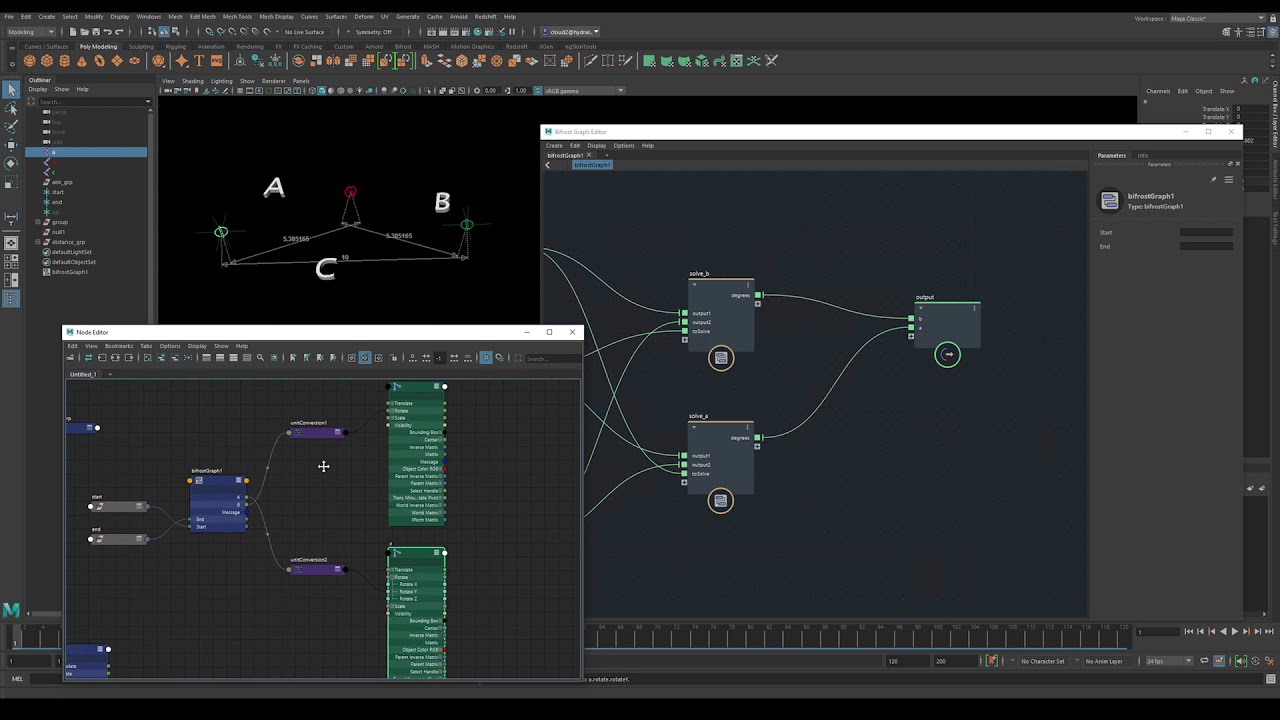Image resolution: width=1280 pixels, height=720 pixels.
Task: Open the Windows menu in main menu bar
Action: click(148, 17)
